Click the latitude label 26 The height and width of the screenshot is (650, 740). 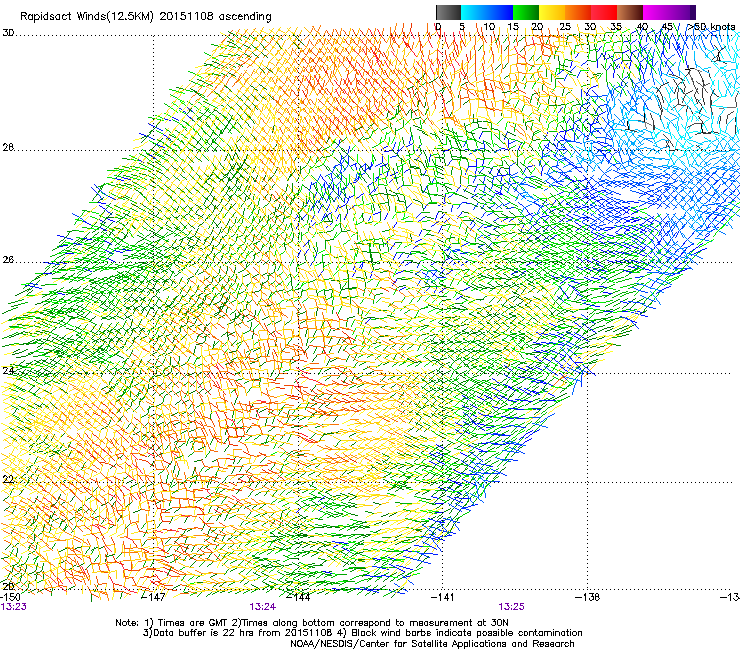(x=8, y=260)
